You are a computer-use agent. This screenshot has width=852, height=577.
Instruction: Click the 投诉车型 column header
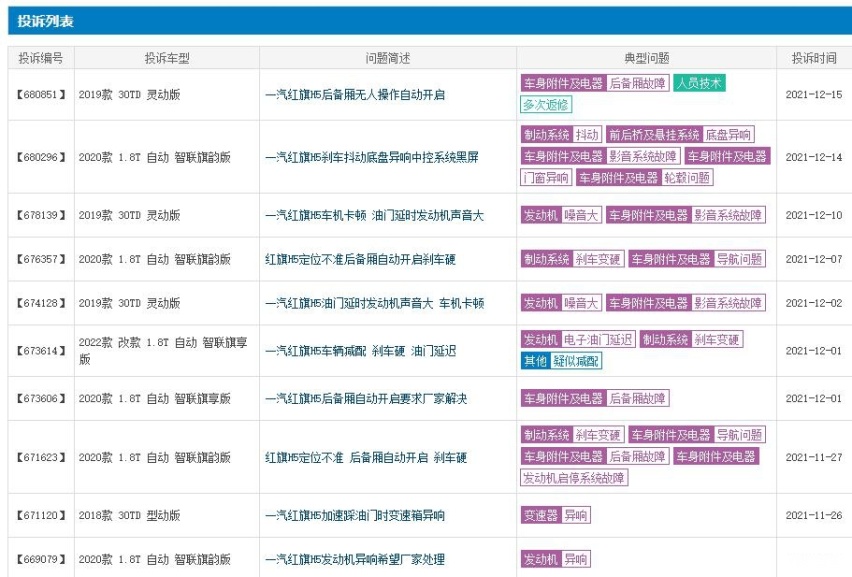click(167, 58)
